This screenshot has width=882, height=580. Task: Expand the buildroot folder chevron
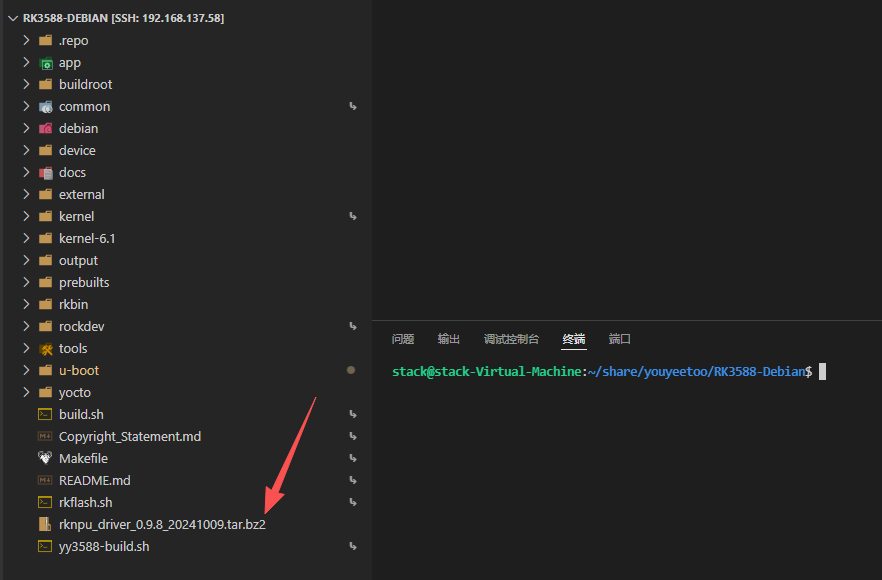click(26, 84)
